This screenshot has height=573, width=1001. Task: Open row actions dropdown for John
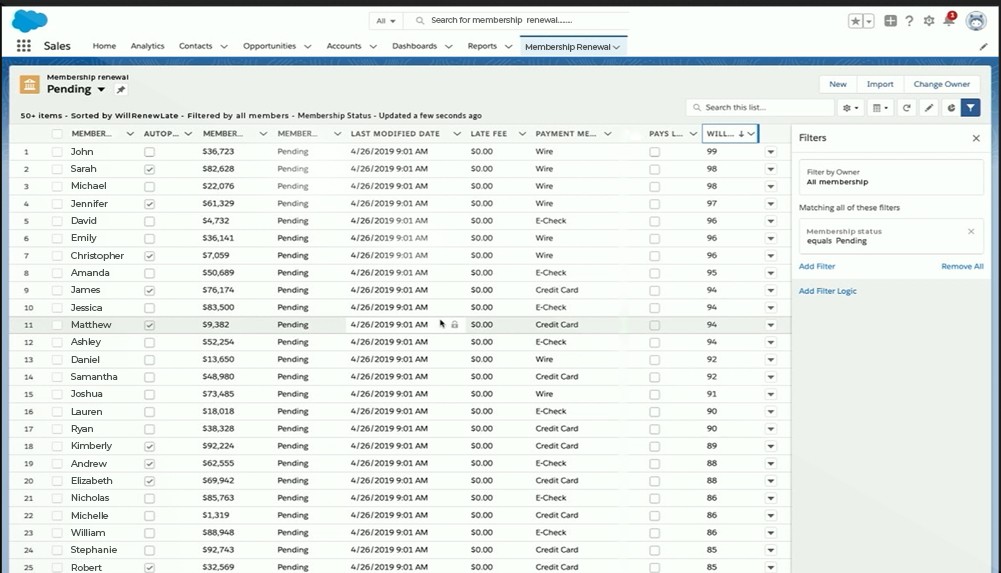(x=771, y=152)
